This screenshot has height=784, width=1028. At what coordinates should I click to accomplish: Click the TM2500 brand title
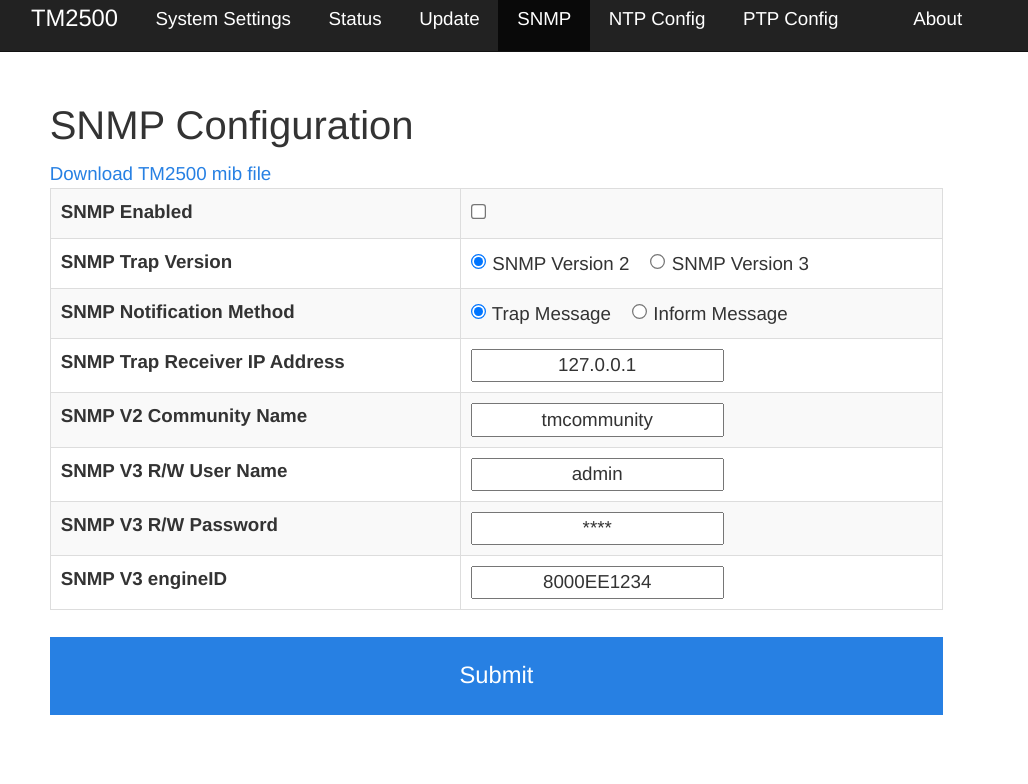click(74, 19)
